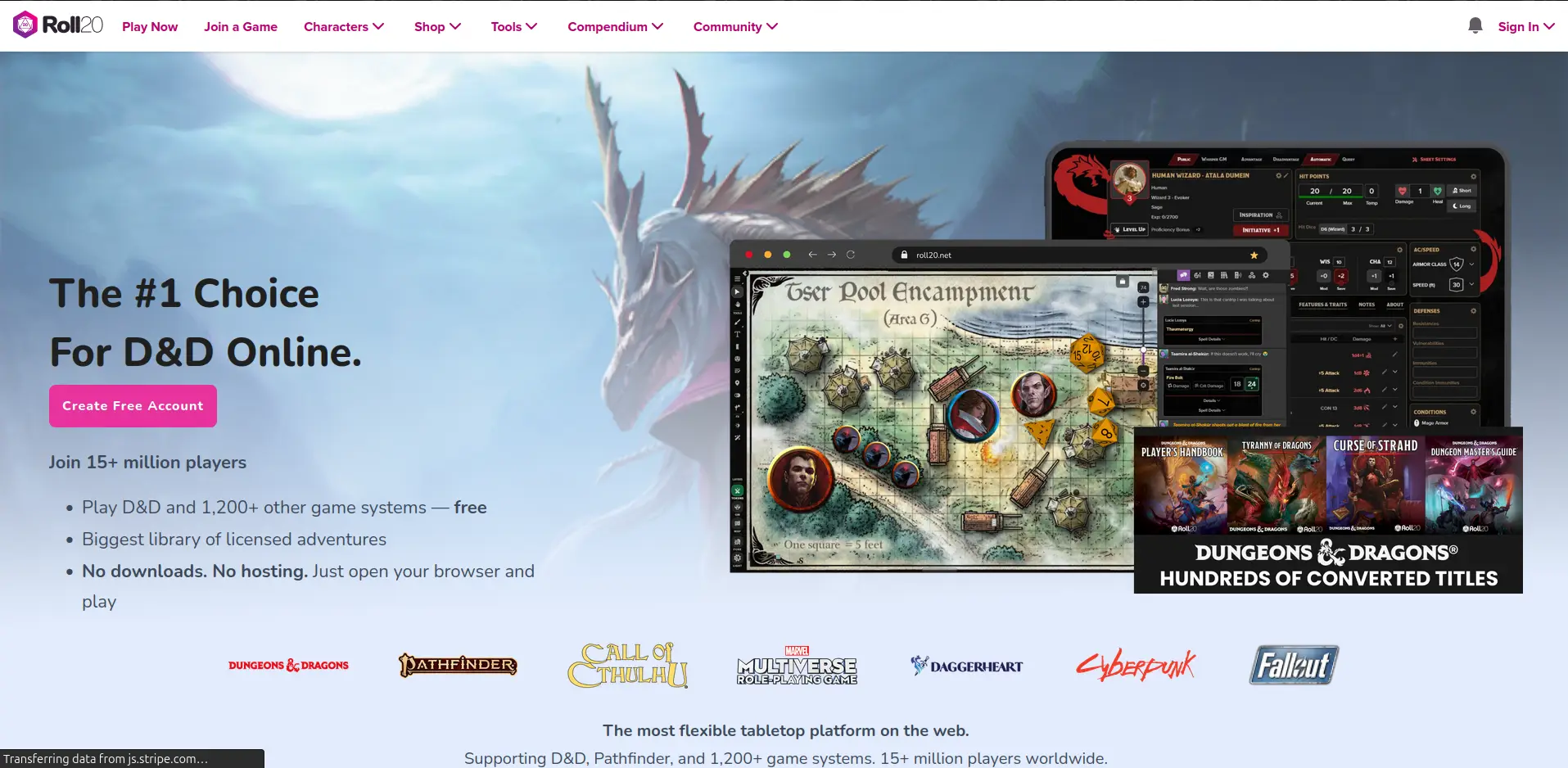Pick the Marvel Multiverse Role-Playing Game logo
This screenshot has width=1568, height=768.
[797, 666]
